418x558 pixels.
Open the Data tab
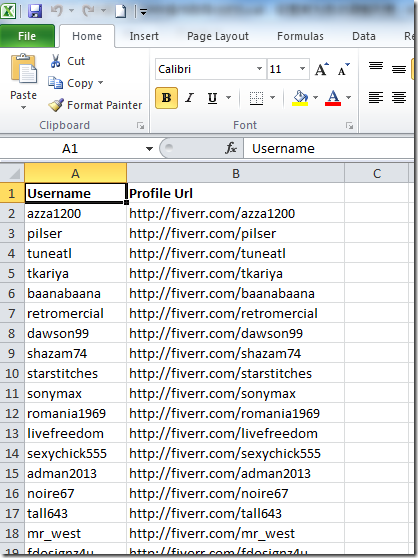pyautogui.click(x=364, y=36)
